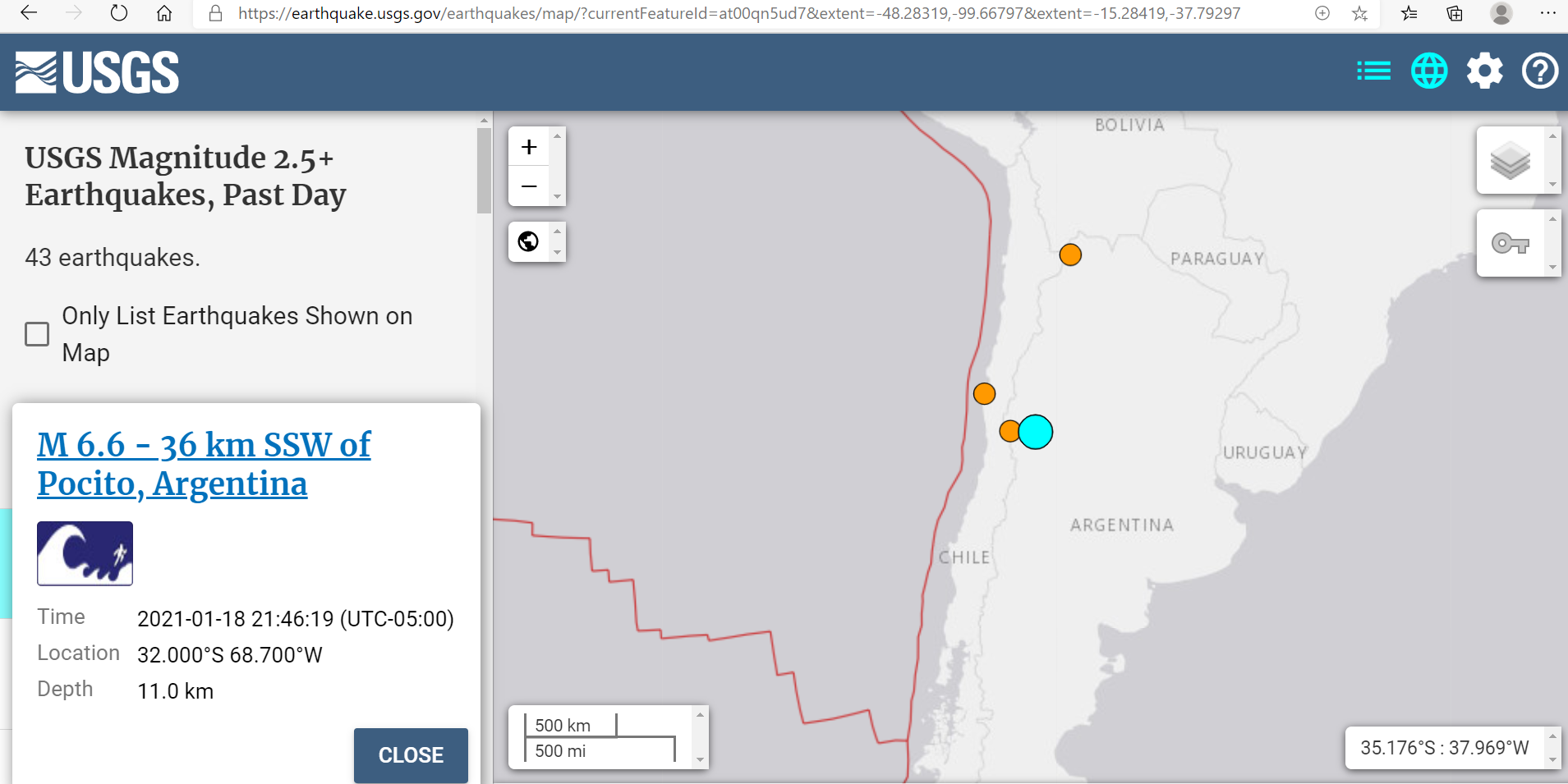Click the ARGENTINA map label

(x=1122, y=525)
